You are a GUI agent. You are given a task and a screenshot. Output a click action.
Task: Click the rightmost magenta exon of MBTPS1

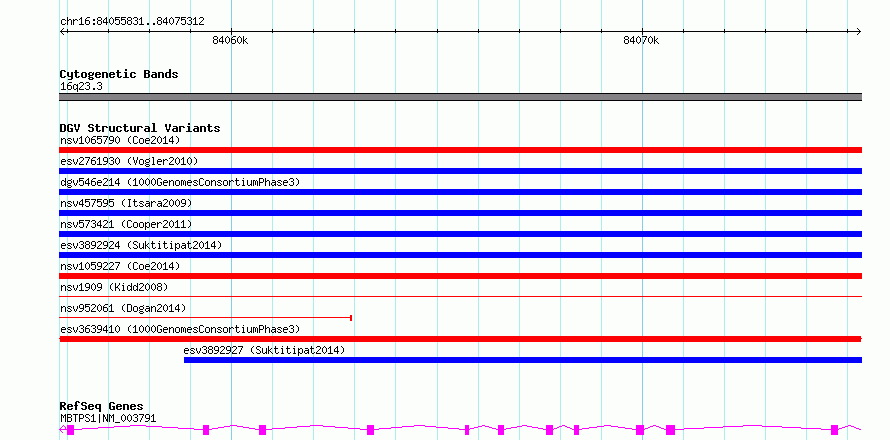834,430
